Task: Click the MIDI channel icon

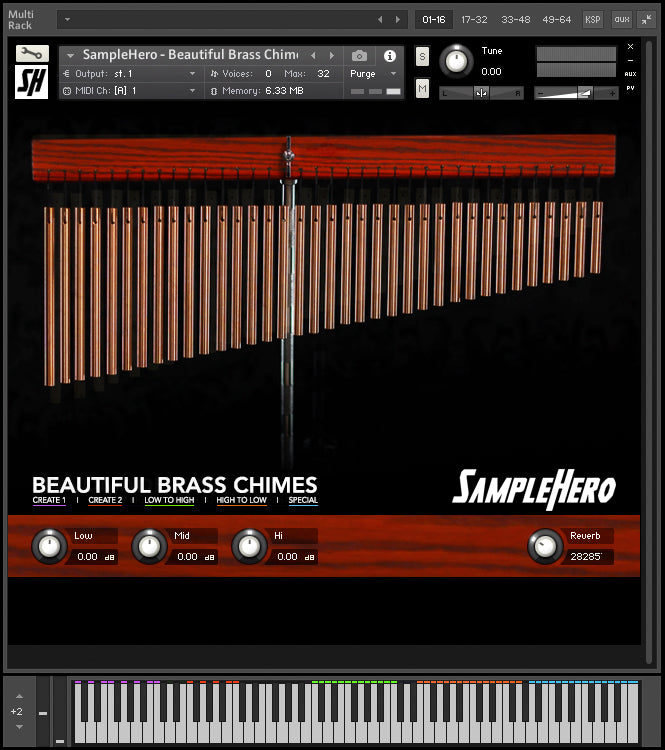Action: 67,91
